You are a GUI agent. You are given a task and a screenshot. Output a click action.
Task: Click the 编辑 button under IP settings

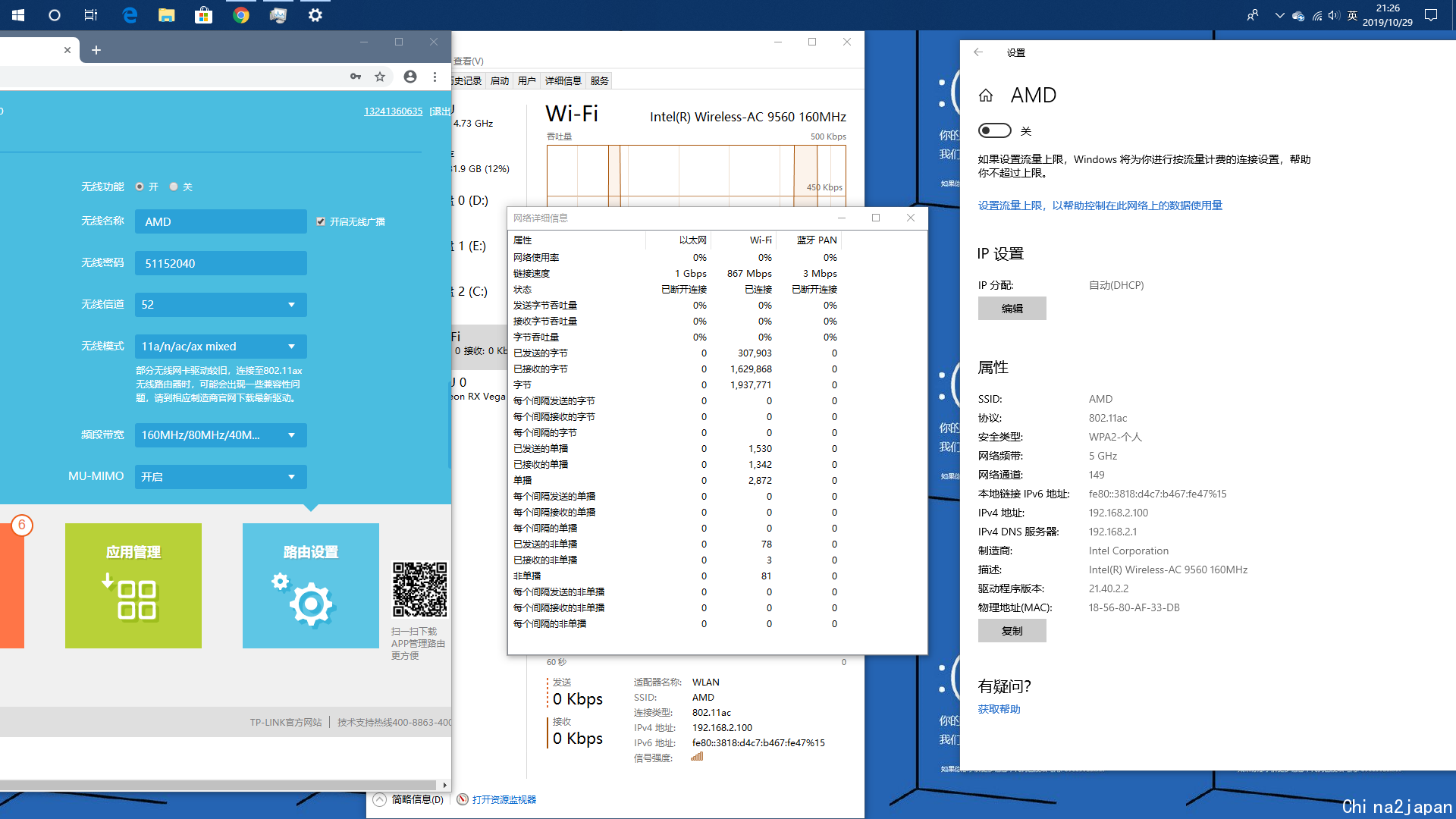1012,309
